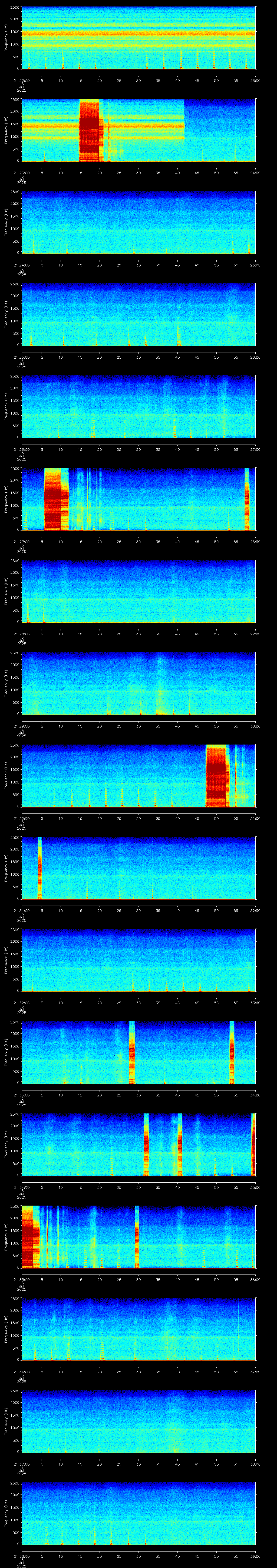Click the 21:22:00 spectrogram panel
The height and width of the screenshot is (1568, 277).
click(x=138, y=38)
